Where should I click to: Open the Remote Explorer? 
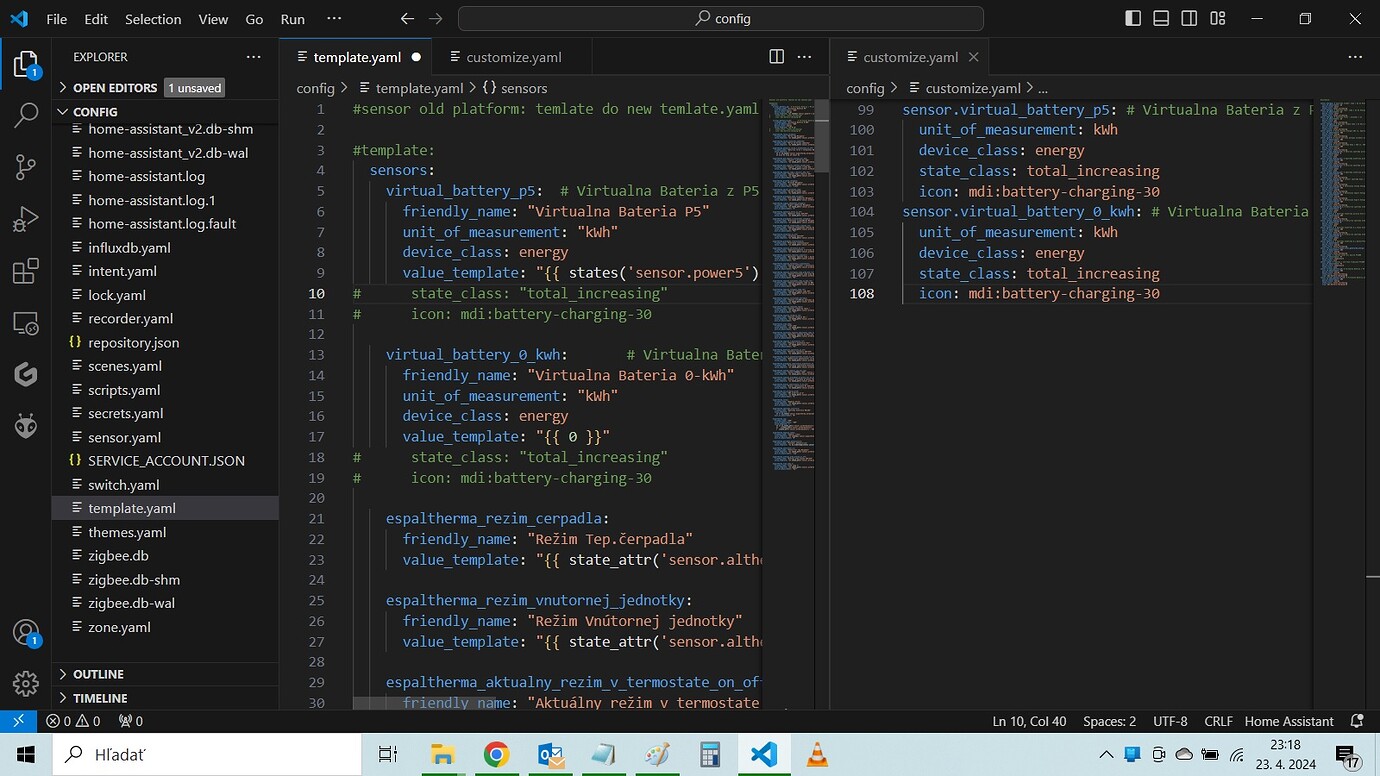point(25,323)
